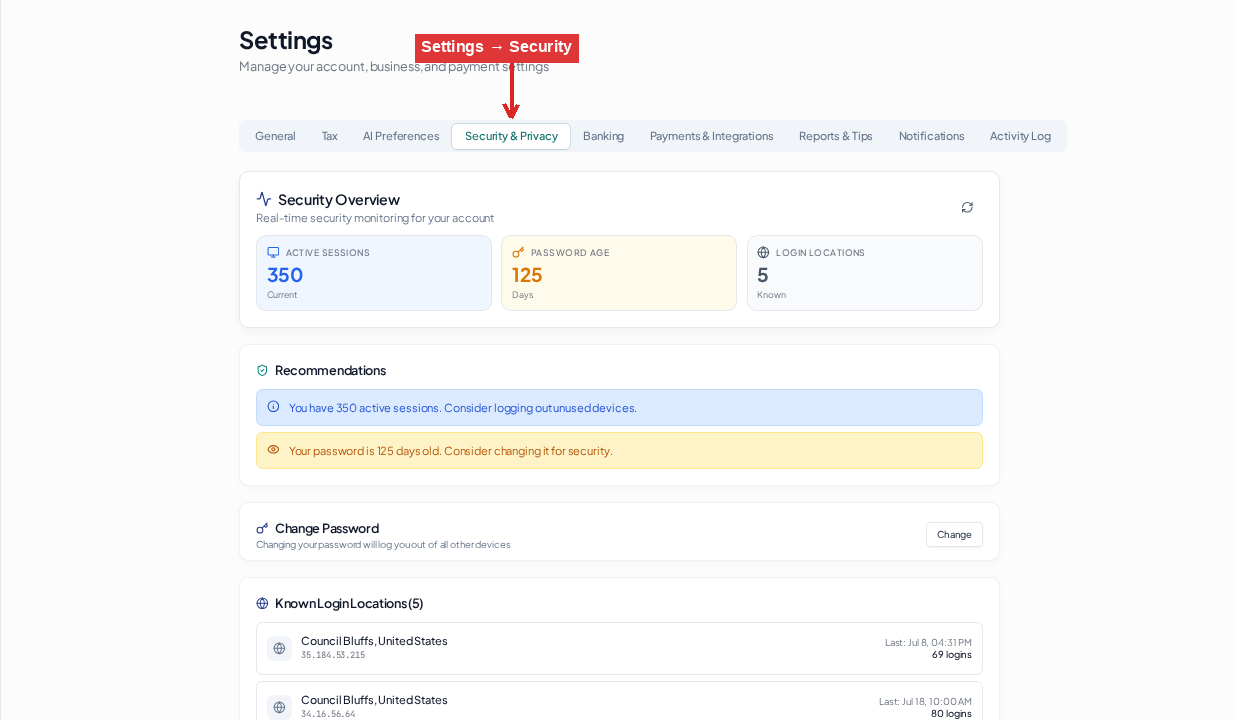Click globe icon for IP 35.184.53.215
This screenshot has width=1237, height=720.
click(279, 648)
